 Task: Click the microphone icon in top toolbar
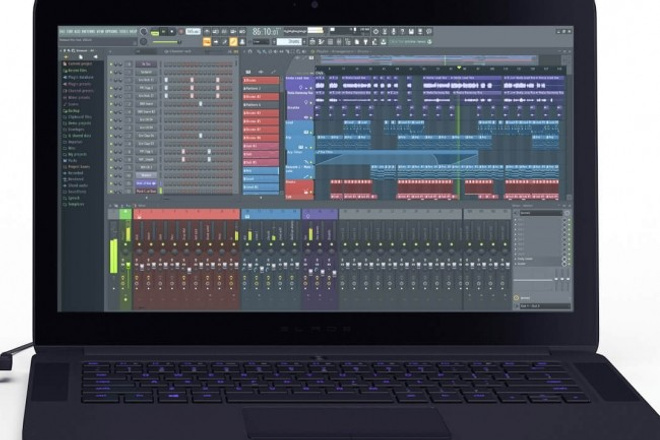[394, 32]
